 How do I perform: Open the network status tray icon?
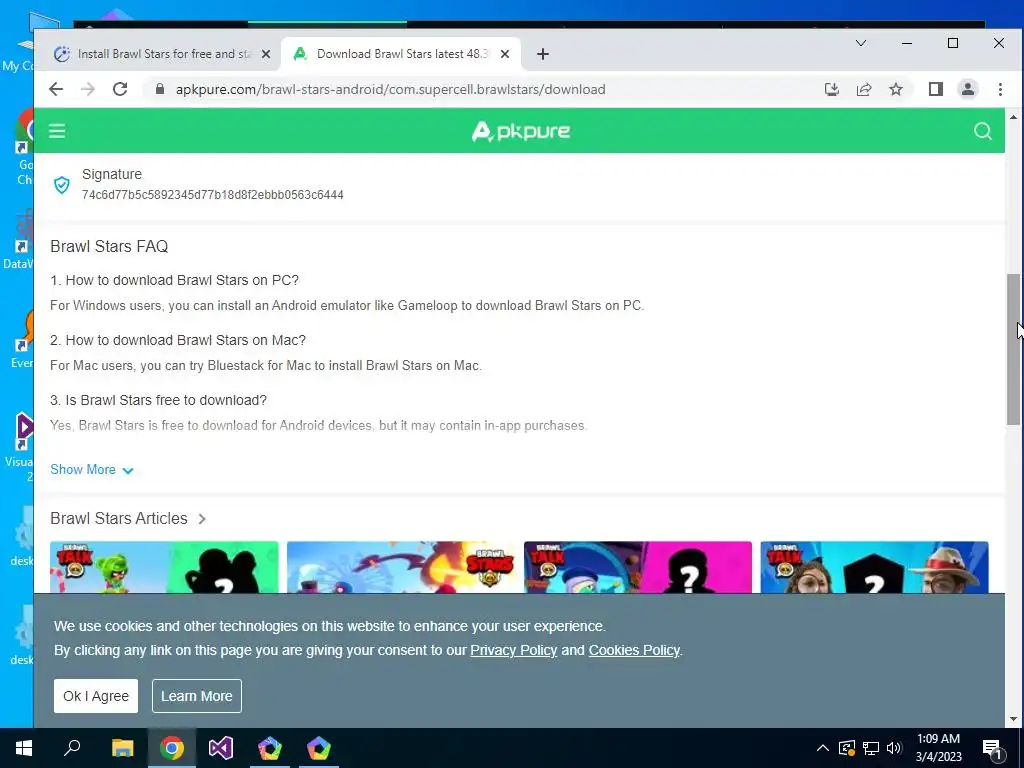pyautogui.click(x=871, y=748)
